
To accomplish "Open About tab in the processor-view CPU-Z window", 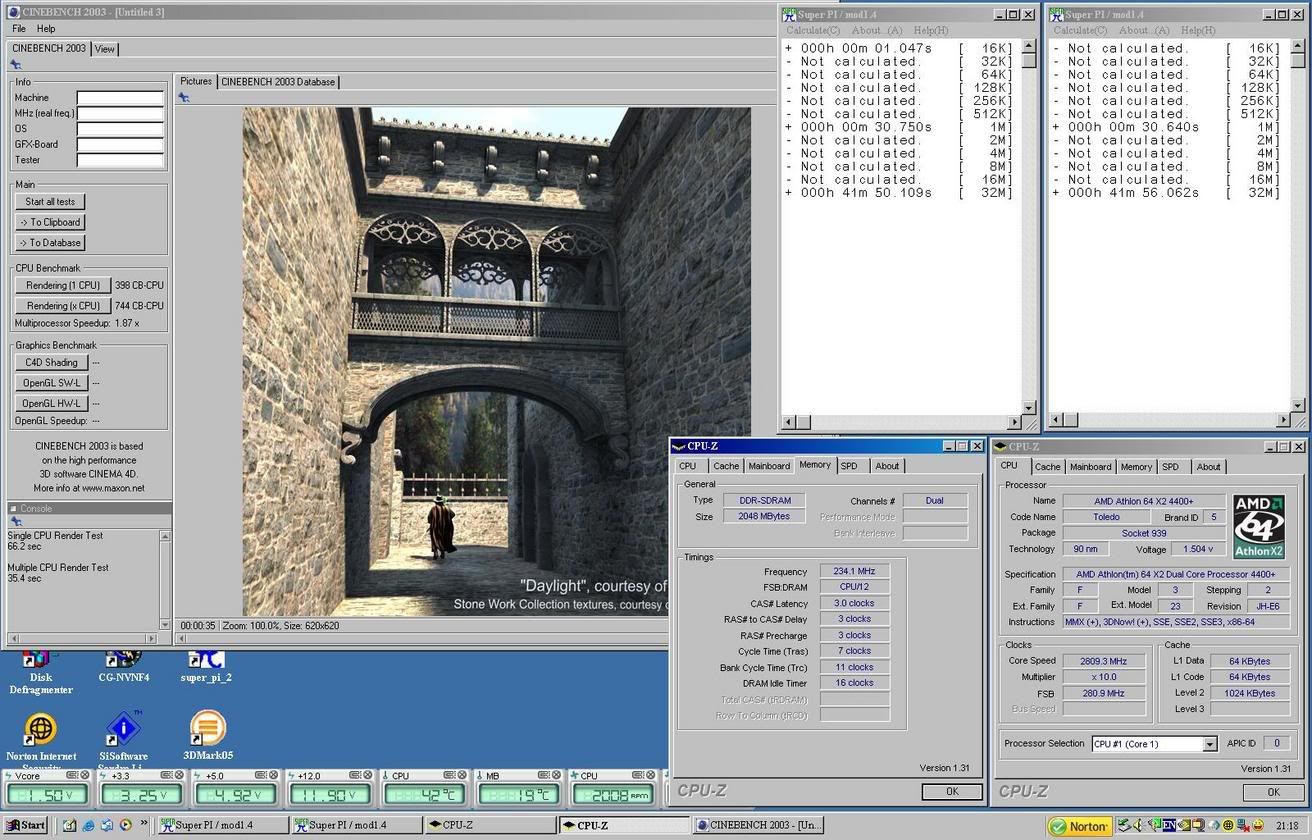I will point(1208,467).
